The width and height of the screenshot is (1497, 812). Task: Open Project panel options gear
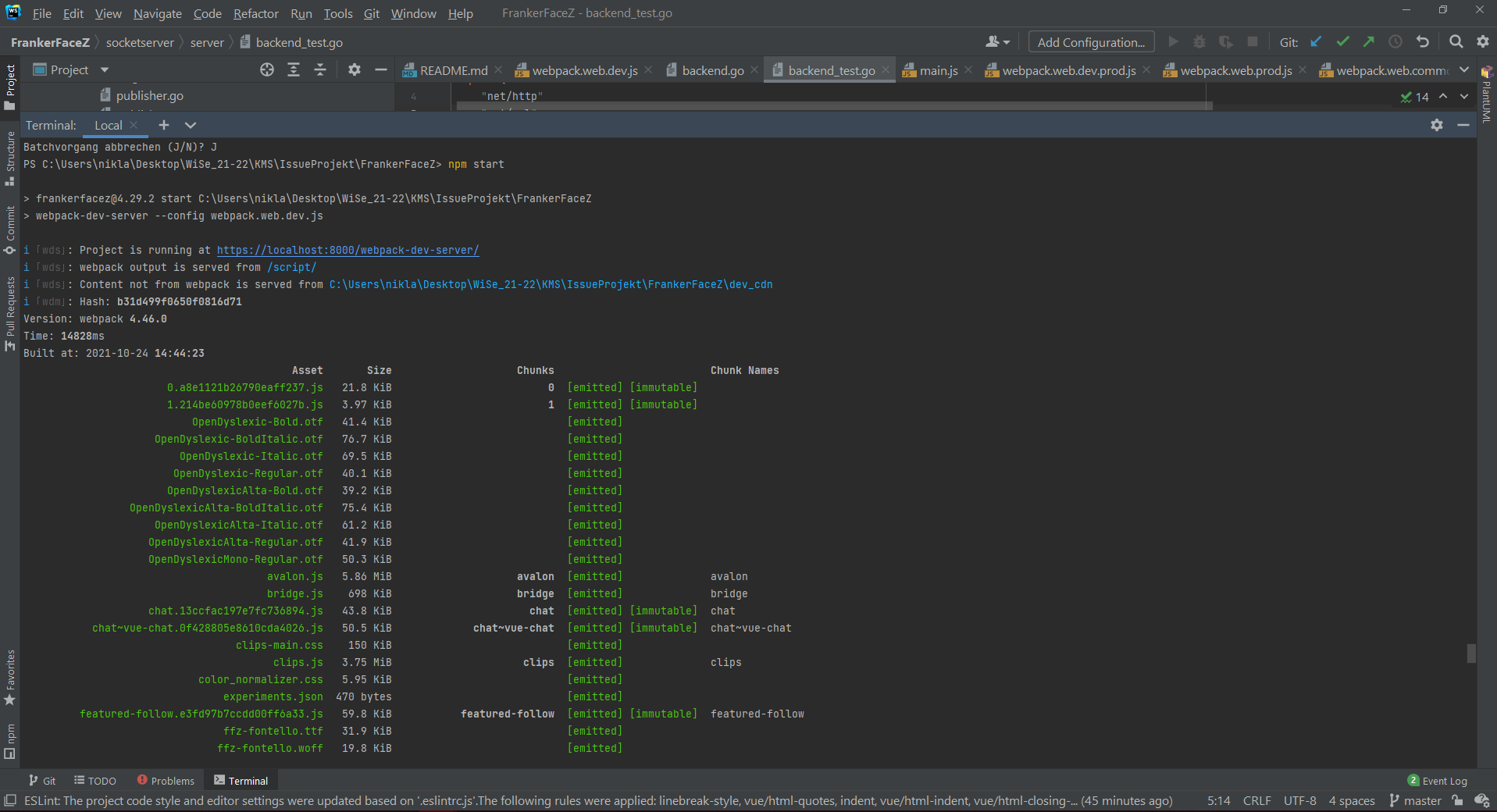coord(355,69)
